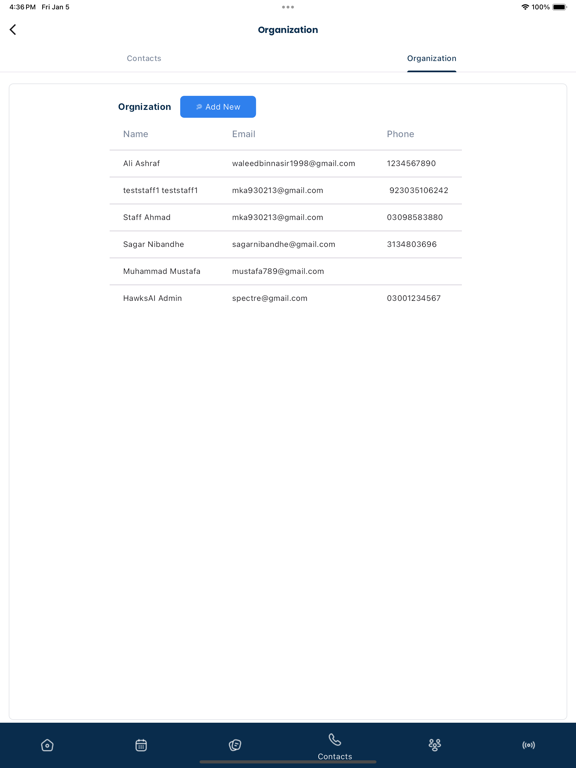576x768 pixels.
Task: Click the Name column header
Action: point(135,134)
